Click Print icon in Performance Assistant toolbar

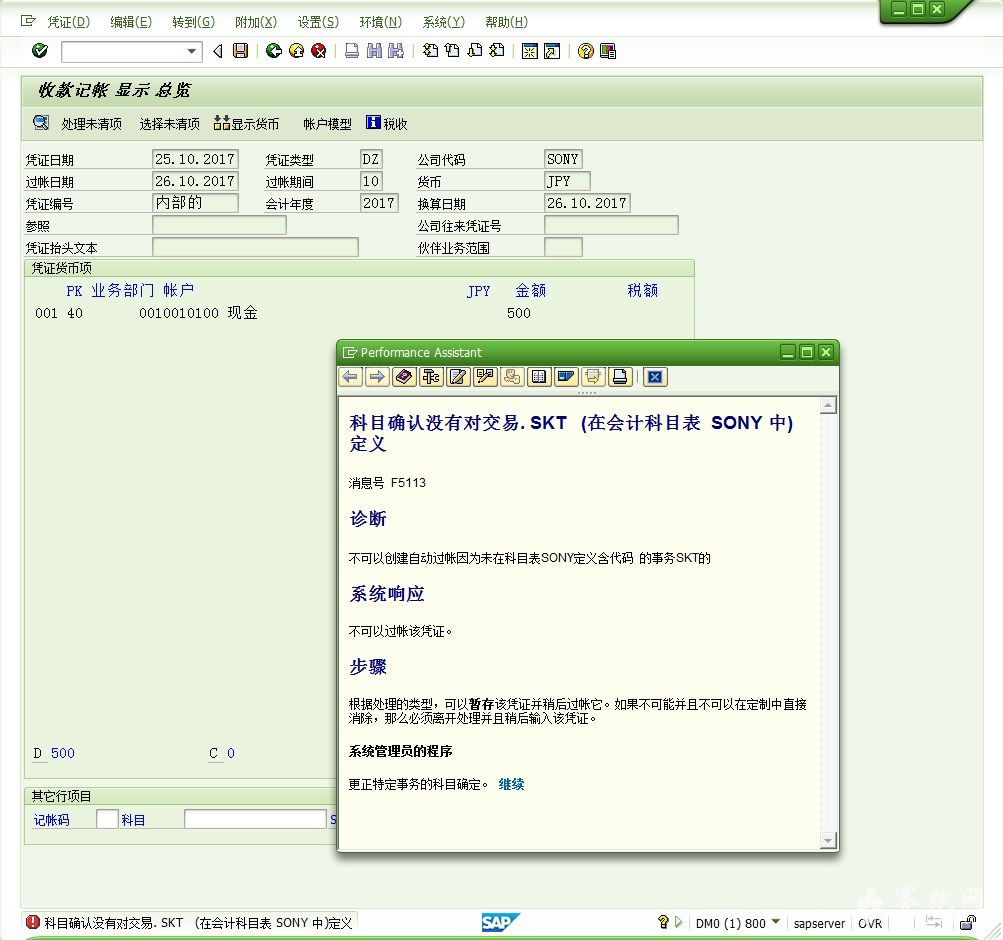tap(620, 377)
